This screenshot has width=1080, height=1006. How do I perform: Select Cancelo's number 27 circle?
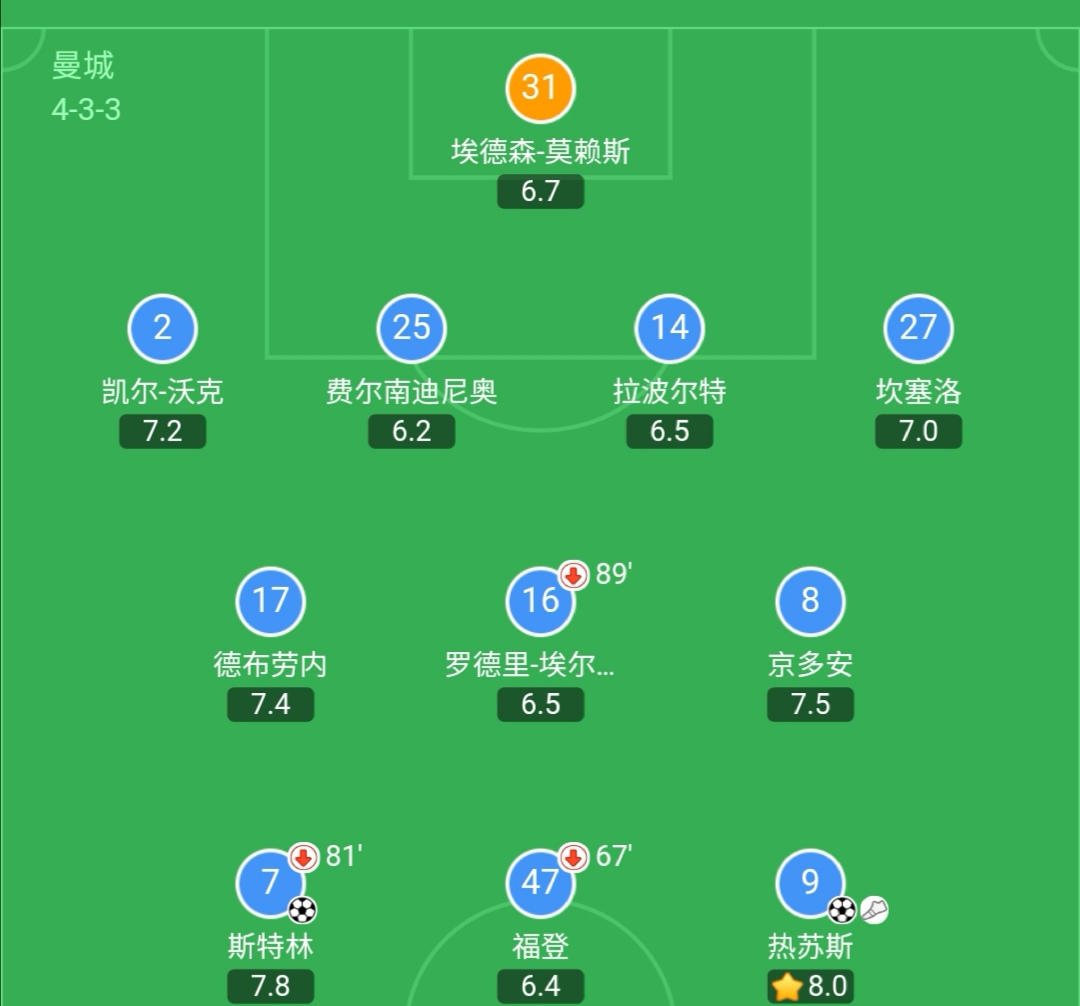(918, 328)
